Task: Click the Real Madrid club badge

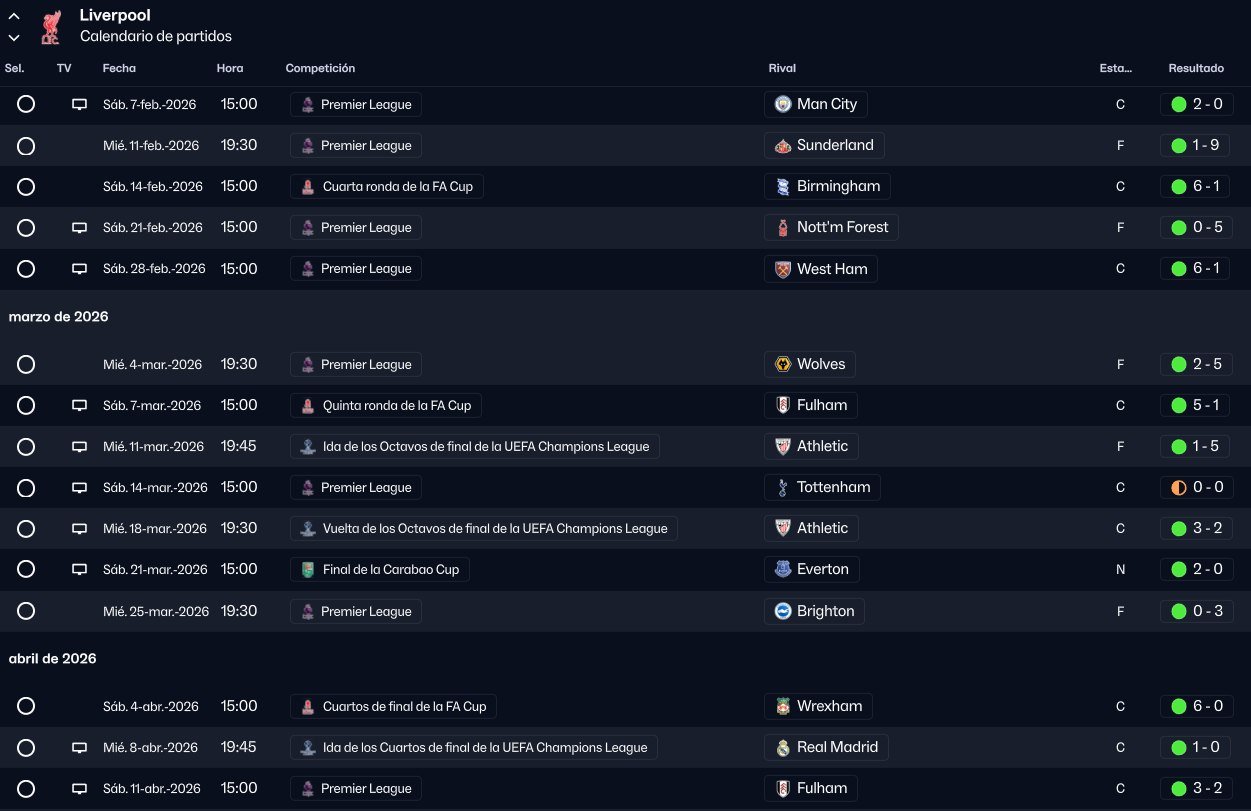Action: pyautogui.click(x=783, y=747)
